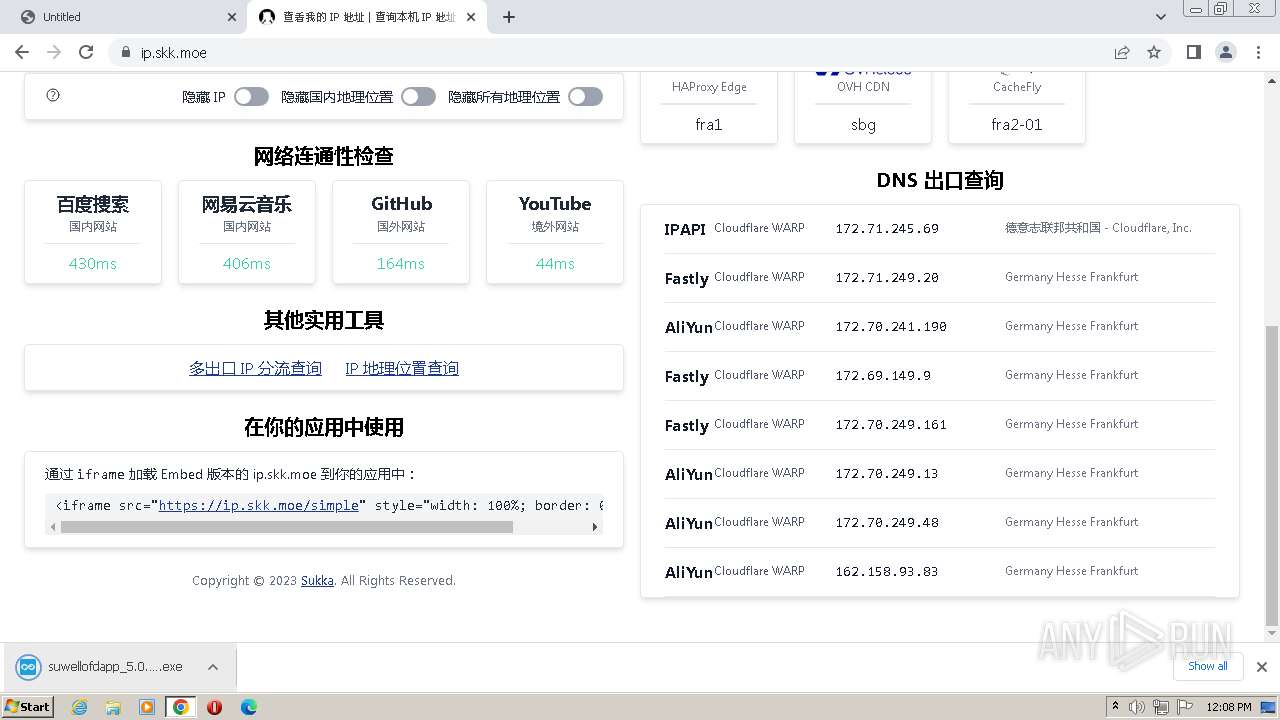1280x720 pixels.
Task: Select the 网易云音乐 connectivity card
Action: [x=247, y=232]
